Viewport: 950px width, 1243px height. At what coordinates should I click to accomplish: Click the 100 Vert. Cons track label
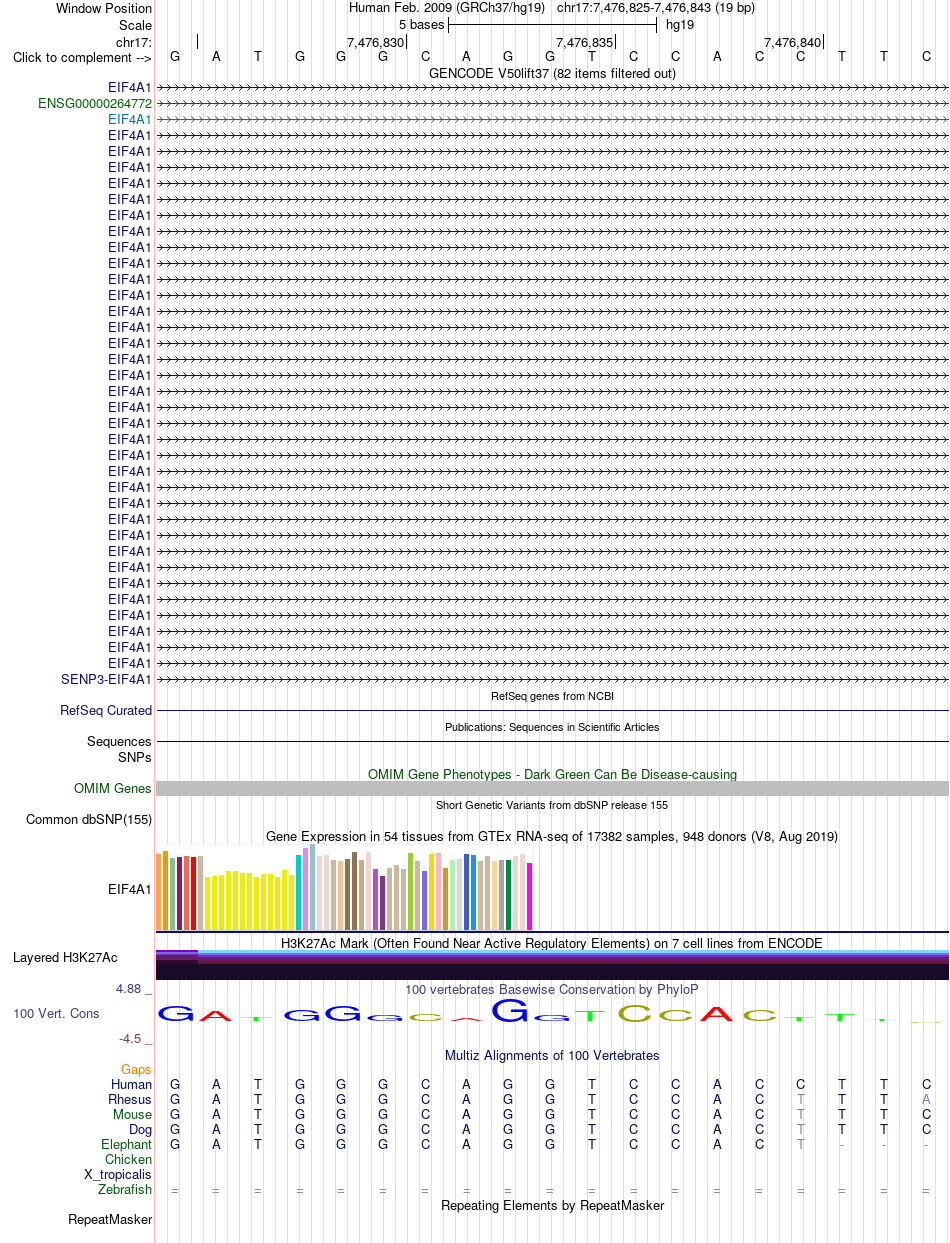tap(56, 1013)
